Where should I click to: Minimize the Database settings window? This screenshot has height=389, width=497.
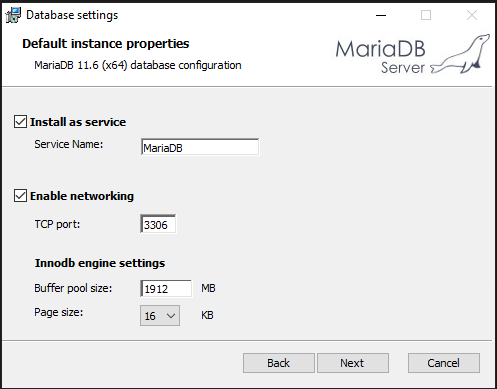[381, 15]
